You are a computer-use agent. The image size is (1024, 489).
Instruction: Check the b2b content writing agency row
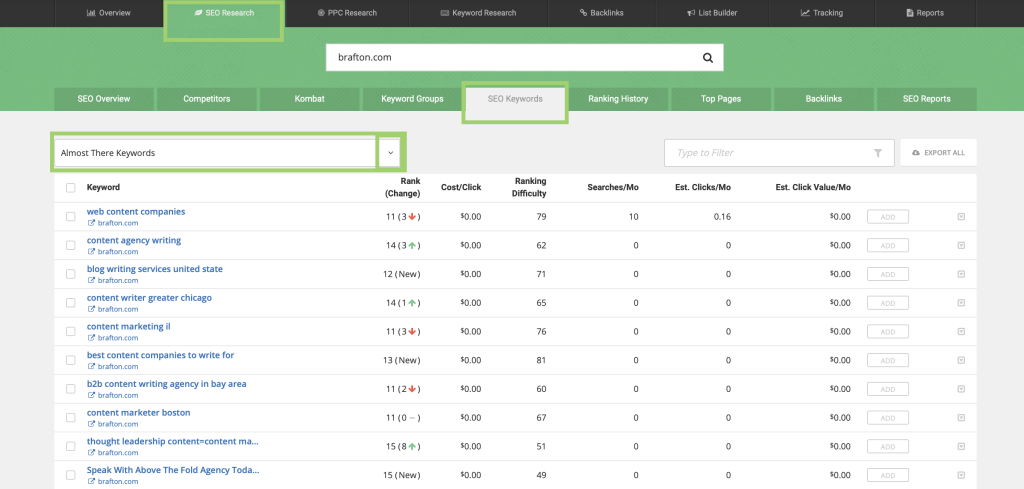click(x=71, y=389)
